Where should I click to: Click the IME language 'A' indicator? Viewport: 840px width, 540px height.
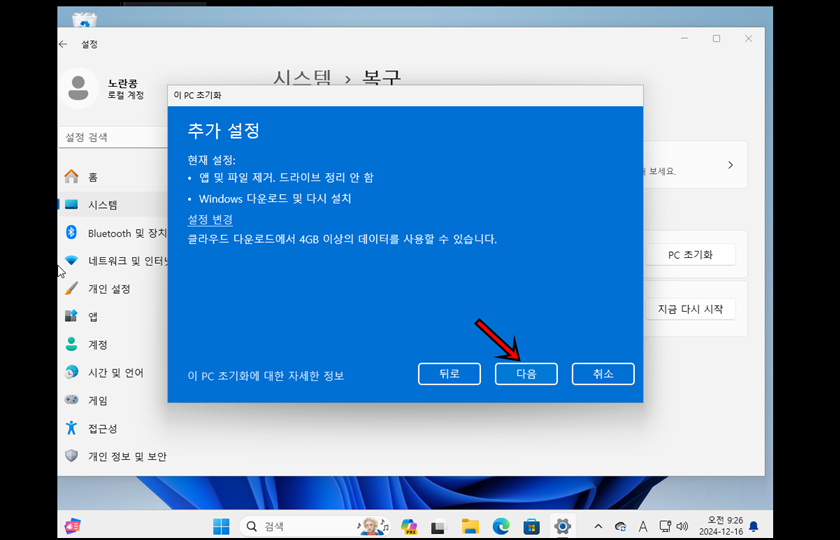point(643,526)
